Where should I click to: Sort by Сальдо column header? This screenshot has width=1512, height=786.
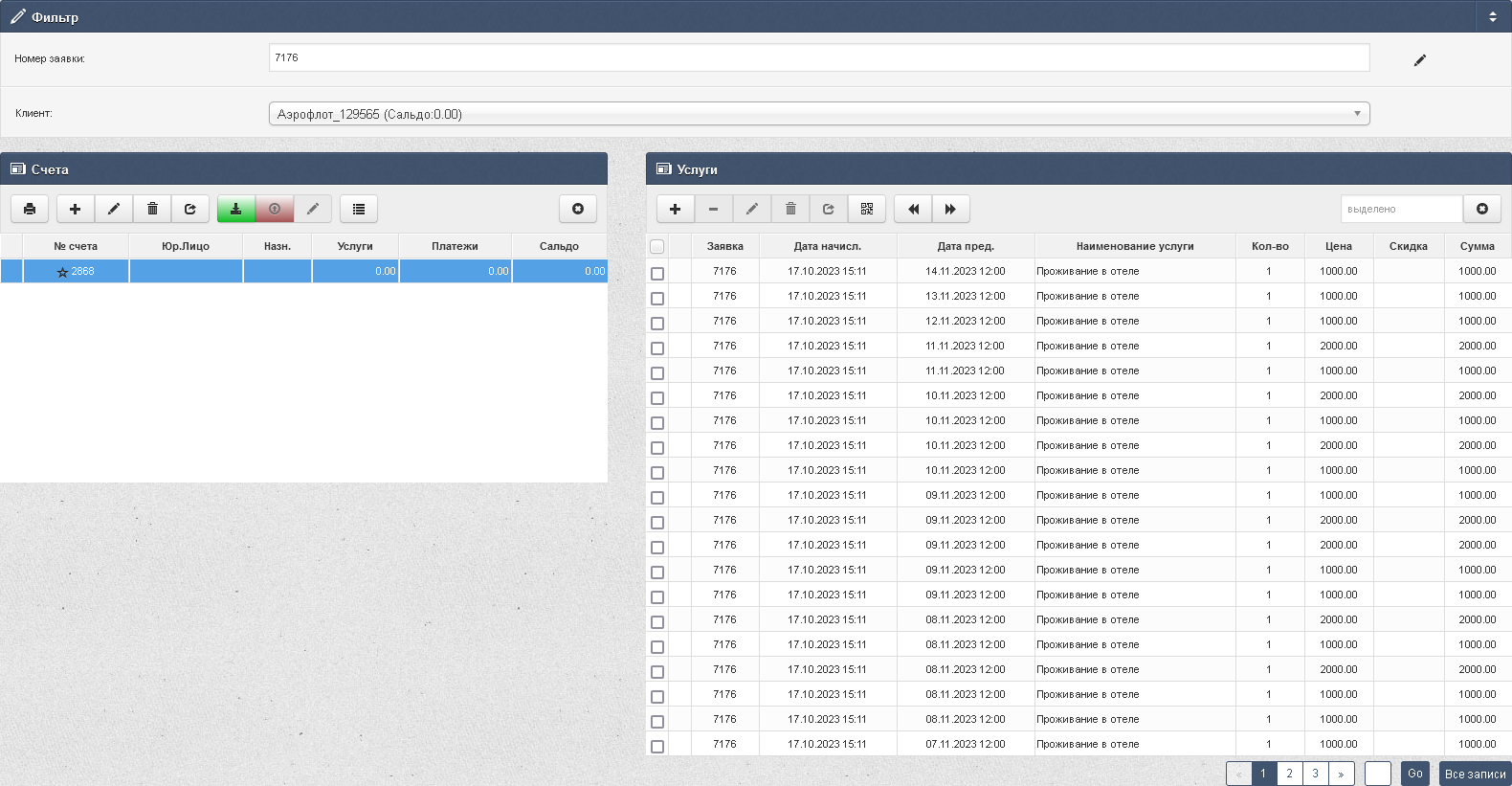pos(559,246)
